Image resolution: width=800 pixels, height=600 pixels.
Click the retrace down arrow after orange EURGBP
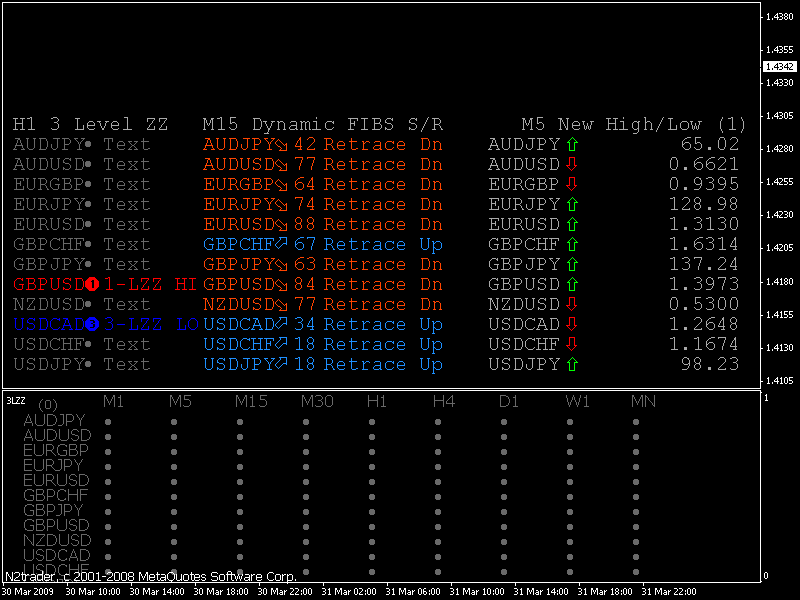pos(283,184)
